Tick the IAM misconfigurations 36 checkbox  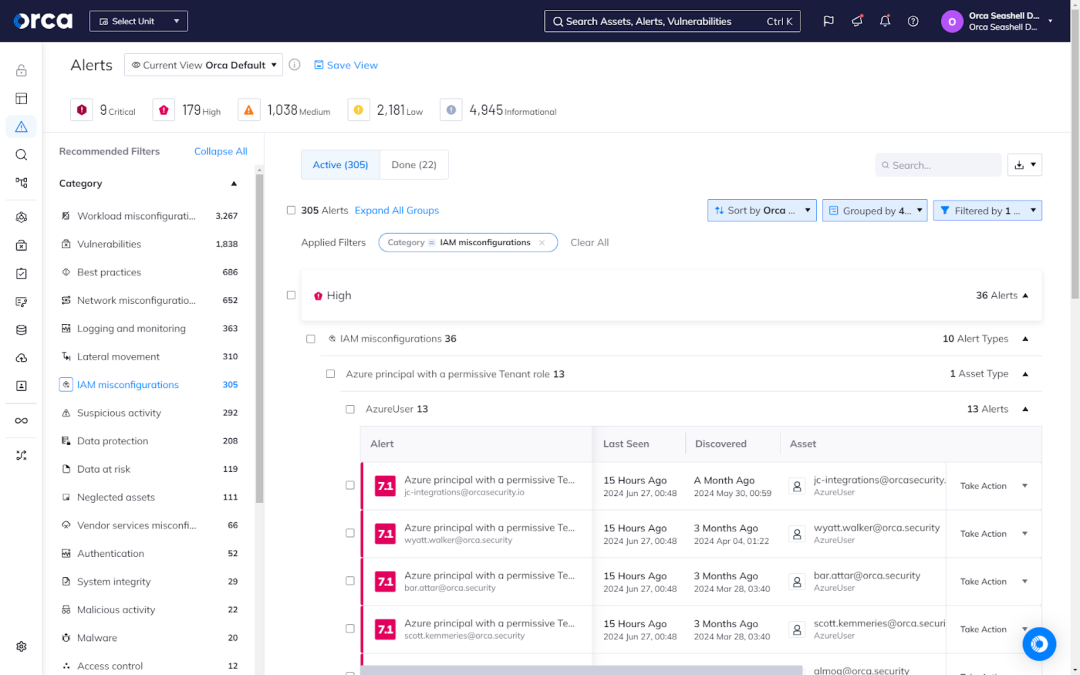[x=311, y=339]
